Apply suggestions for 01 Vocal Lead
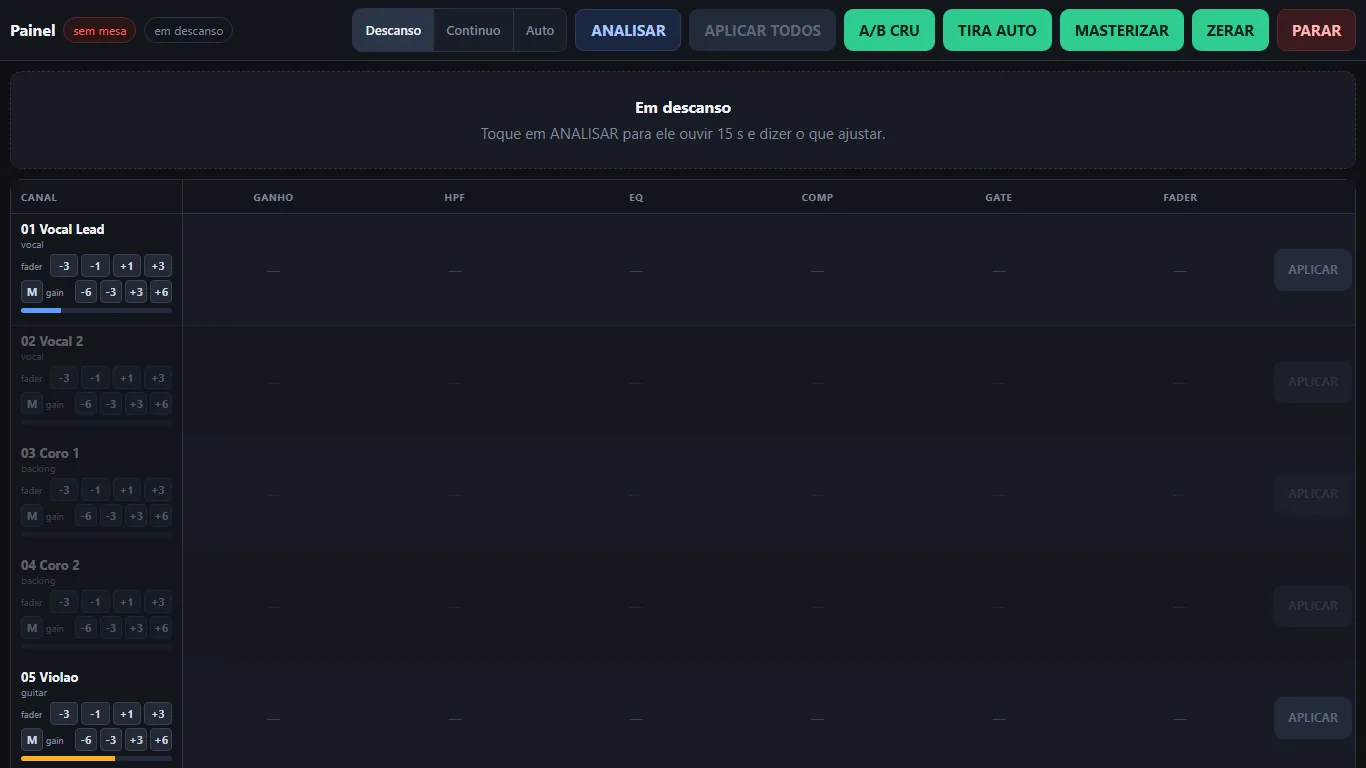The image size is (1366, 768). (1313, 270)
